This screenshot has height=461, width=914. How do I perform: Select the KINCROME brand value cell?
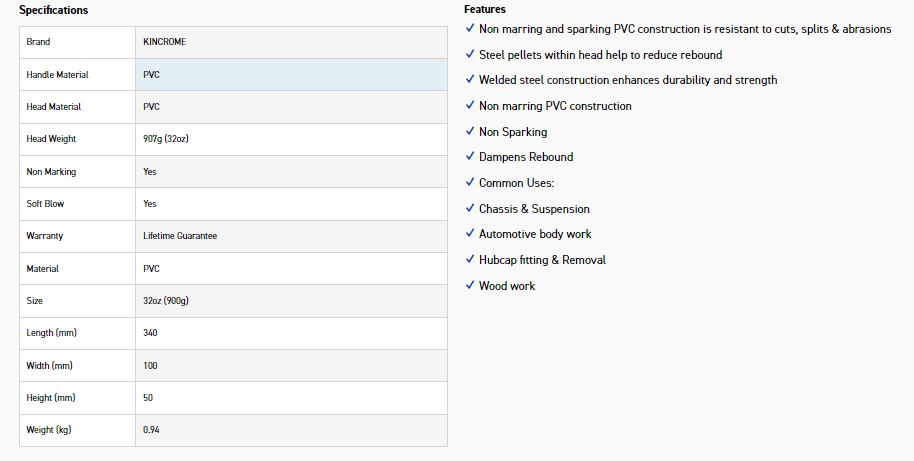(x=291, y=42)
